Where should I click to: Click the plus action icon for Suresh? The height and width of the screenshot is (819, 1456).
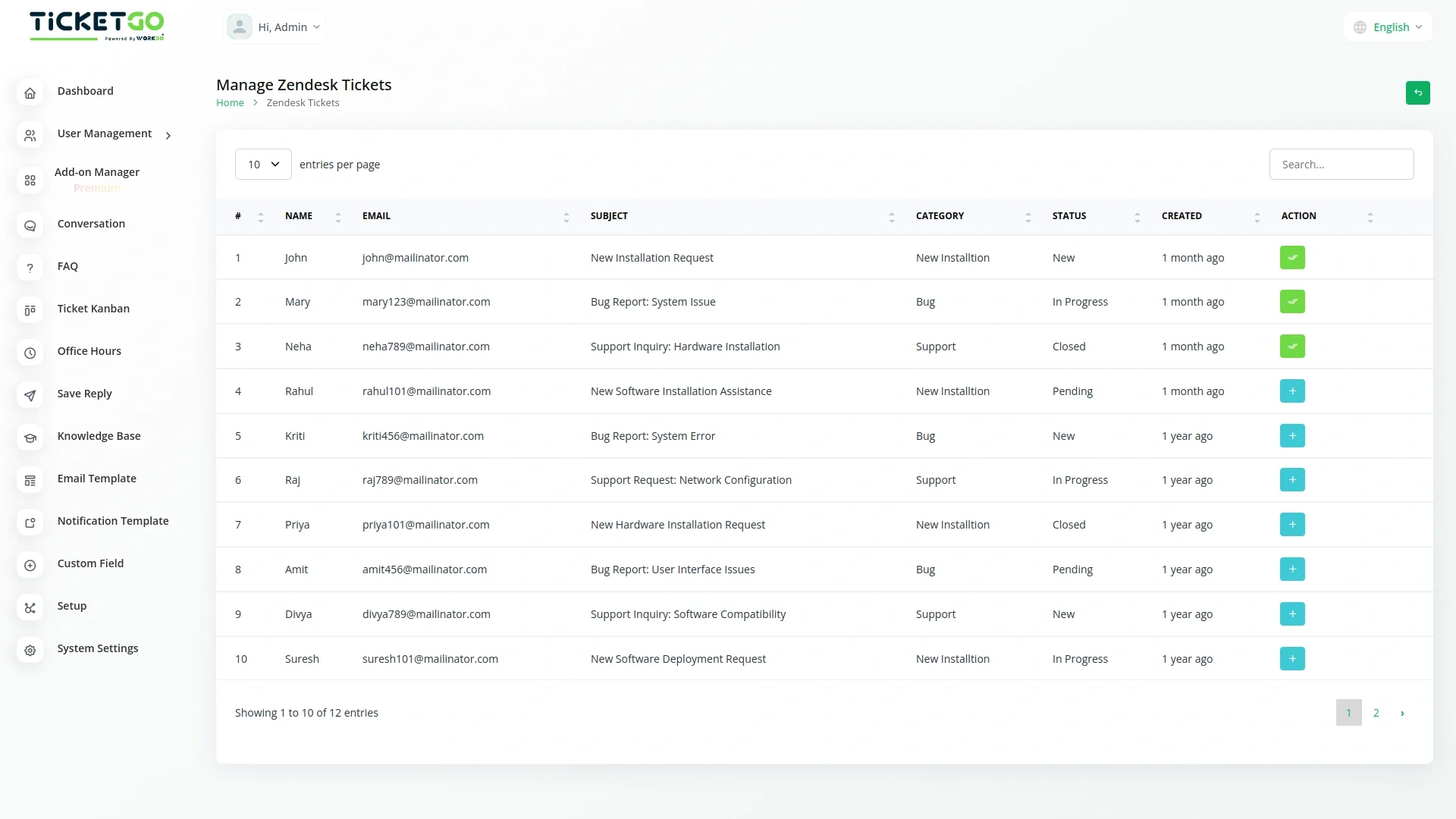click(1292, 659)
